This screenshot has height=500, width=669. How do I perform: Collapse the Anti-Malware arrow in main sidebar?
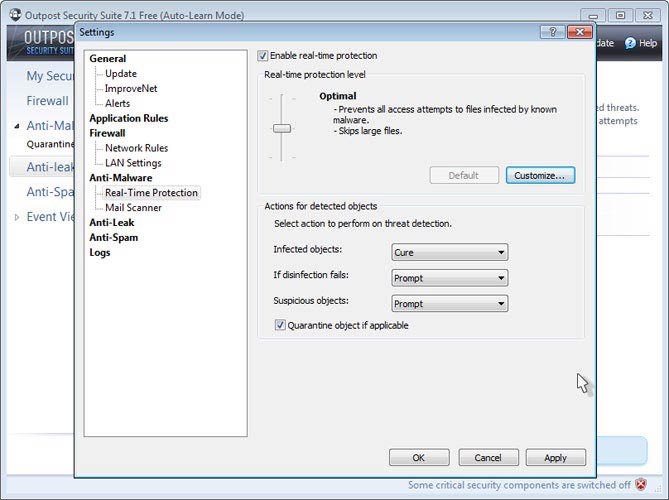(x=16, y=126)
